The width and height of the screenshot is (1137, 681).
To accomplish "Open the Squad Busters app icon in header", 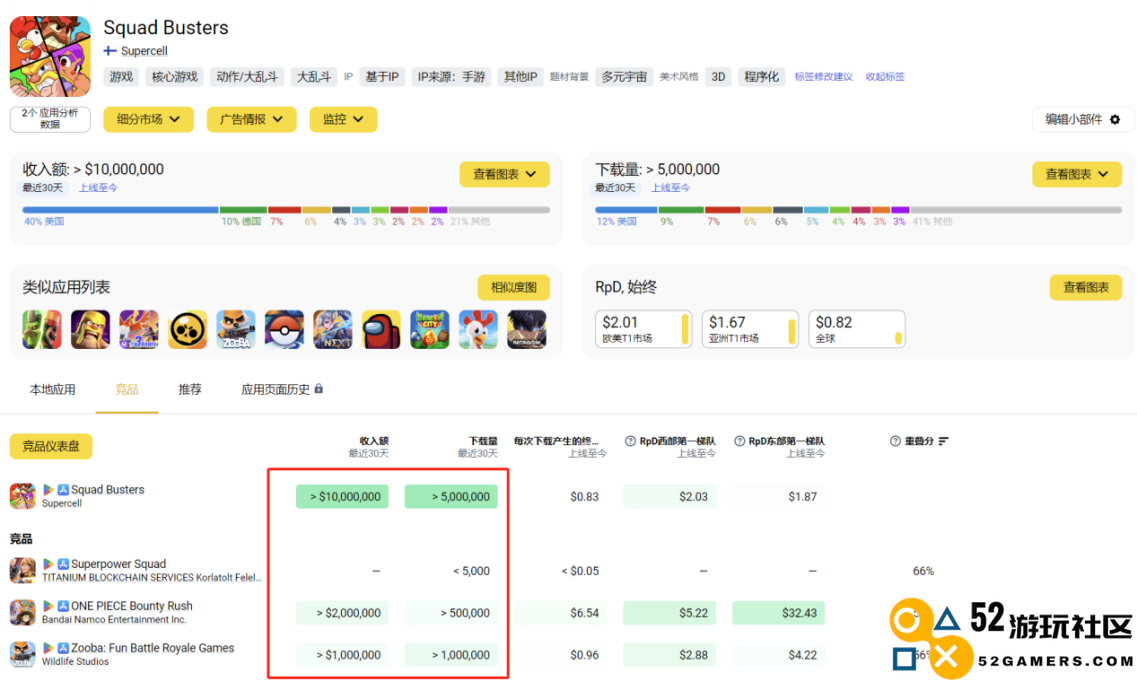I will tap(50, 57).
